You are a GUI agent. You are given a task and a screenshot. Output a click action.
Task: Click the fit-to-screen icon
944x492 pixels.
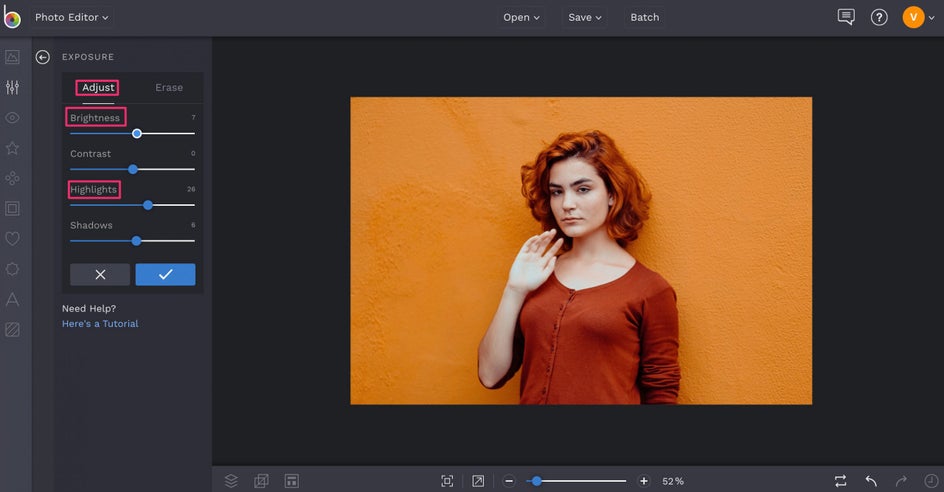click(x=447, y=481)
